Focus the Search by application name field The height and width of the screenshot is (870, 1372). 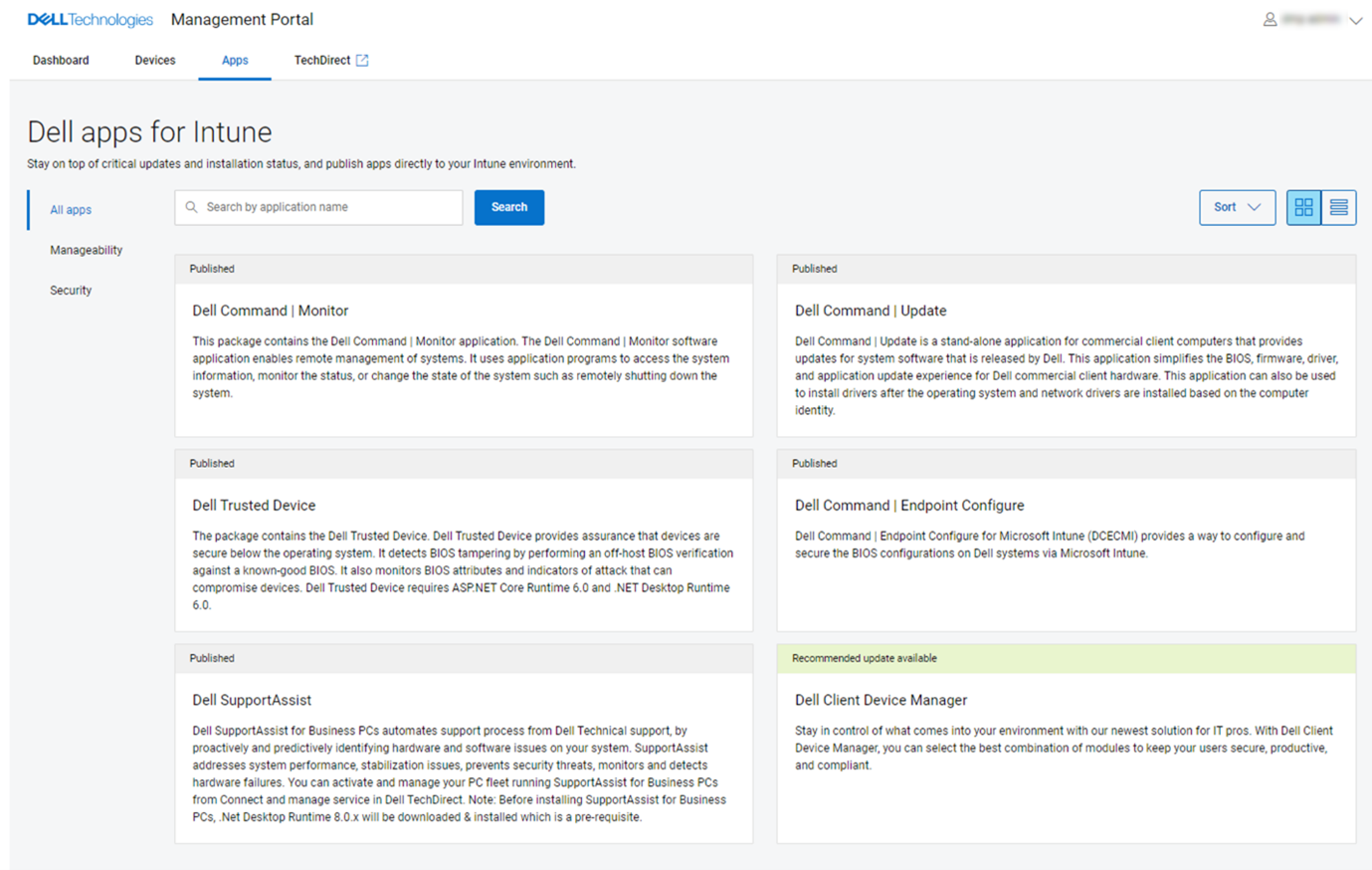click(318, 207)
